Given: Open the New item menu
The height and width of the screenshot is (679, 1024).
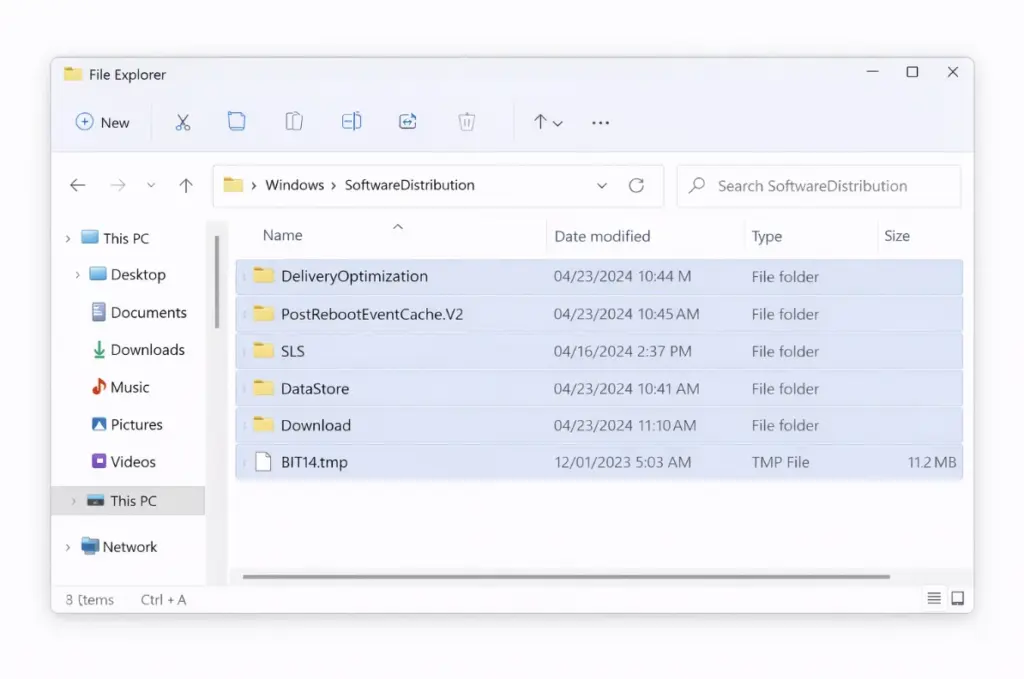Looking at the screenshot, I should click(x=103, y=122).
